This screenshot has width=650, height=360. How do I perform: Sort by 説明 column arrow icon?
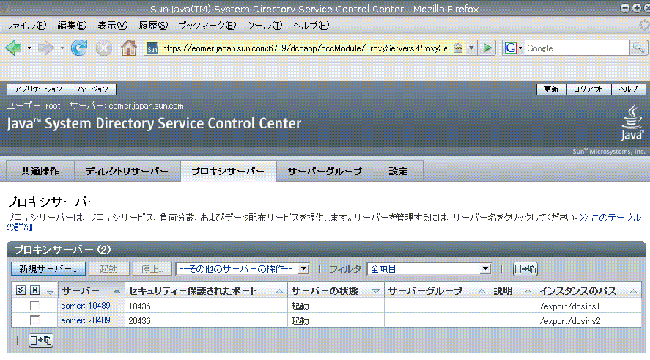click(528, 292)
